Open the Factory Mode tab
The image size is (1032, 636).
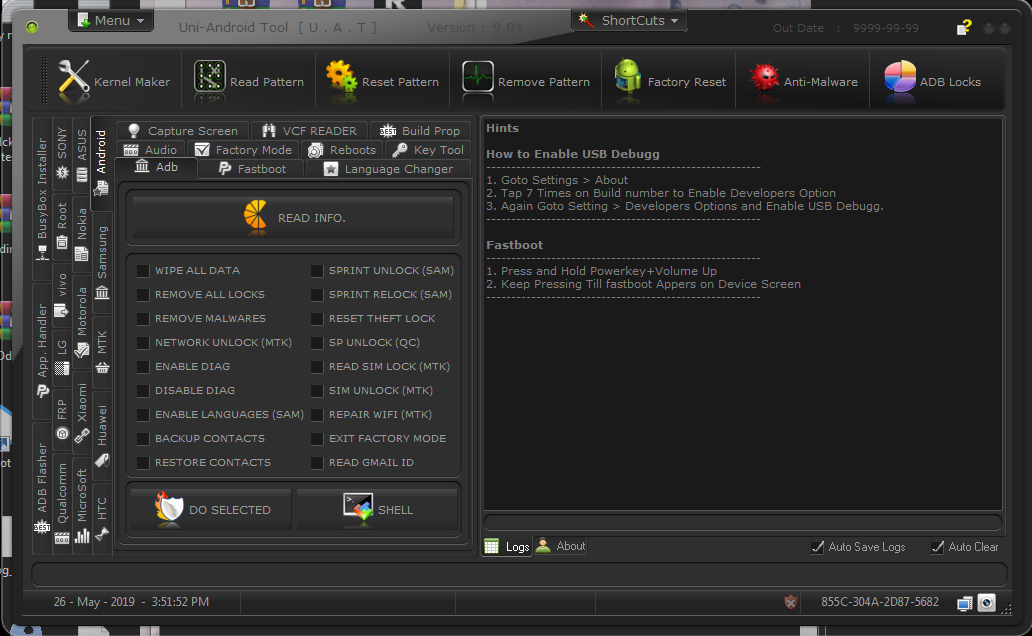243,149
